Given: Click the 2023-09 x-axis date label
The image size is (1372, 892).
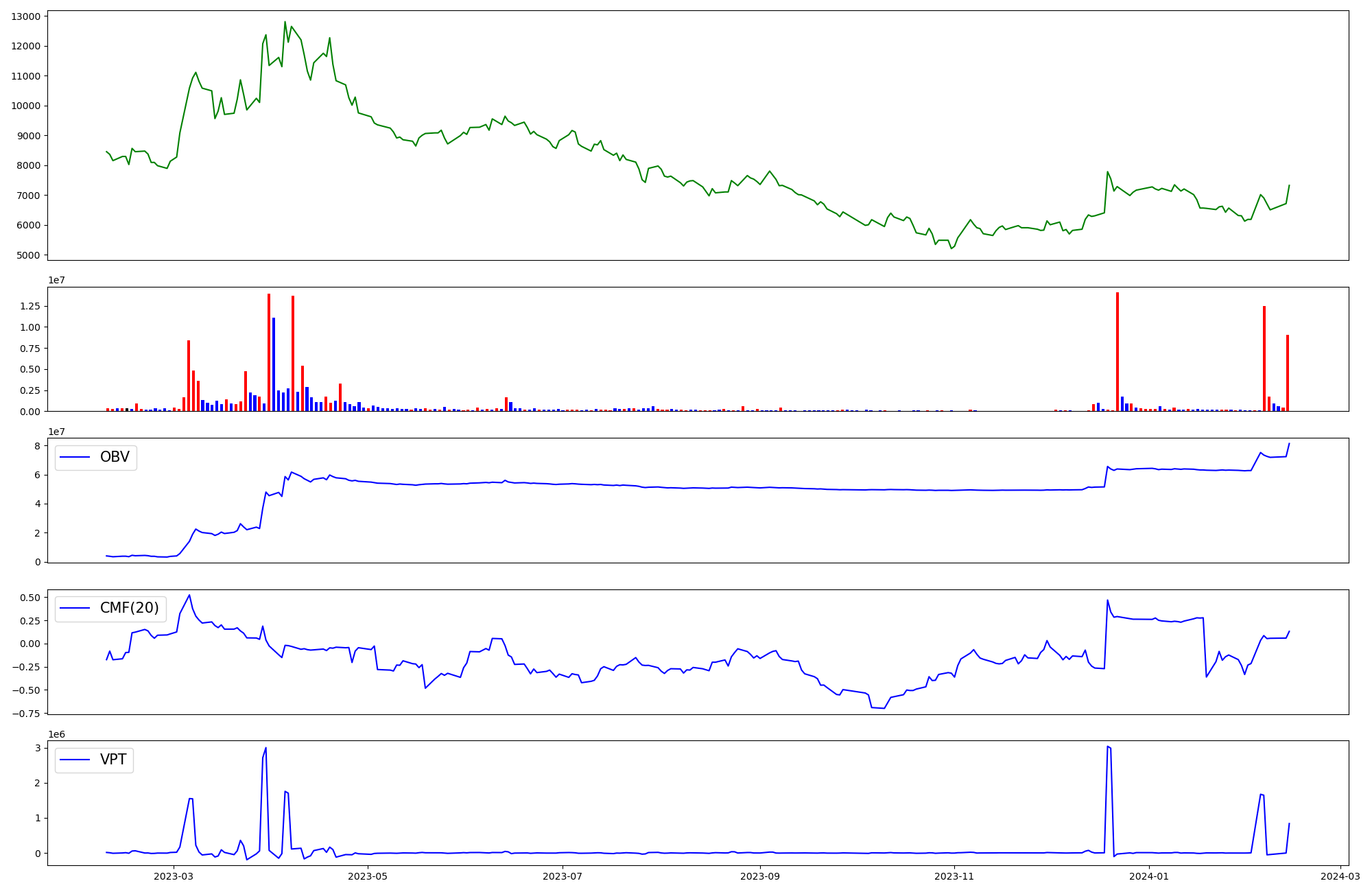Looking at the screenshot, I should (x=761, y=876).
